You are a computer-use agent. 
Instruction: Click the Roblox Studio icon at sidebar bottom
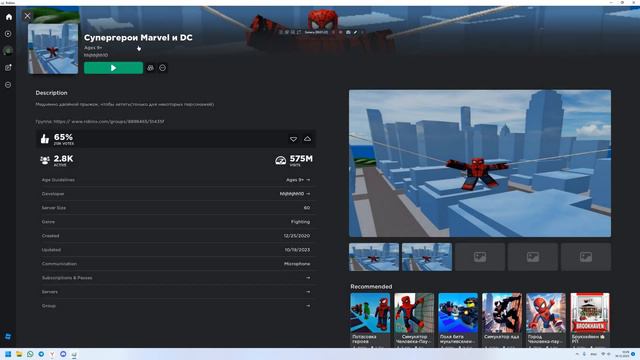pos(8,336)
